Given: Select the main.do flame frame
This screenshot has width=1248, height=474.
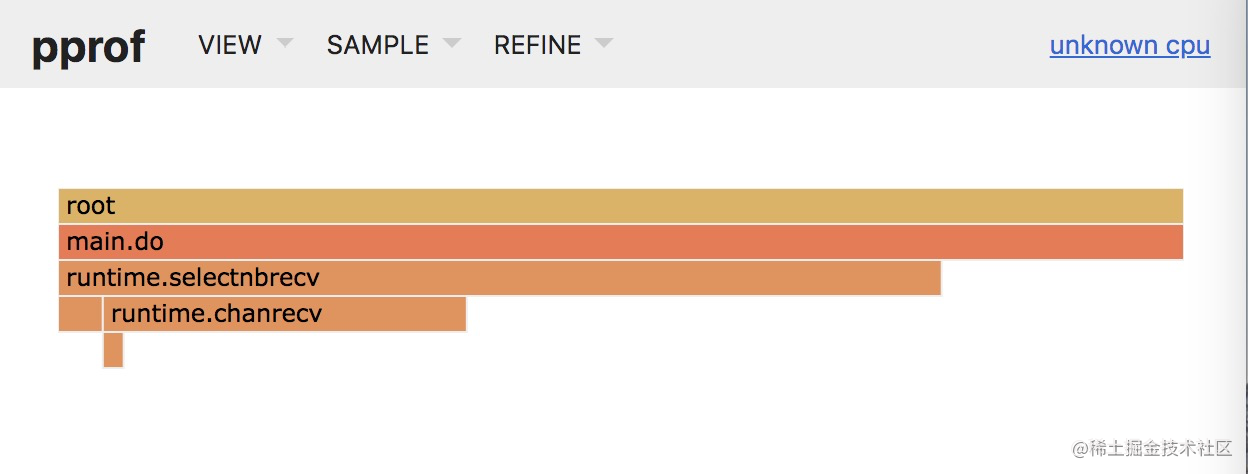Looking at the screenshot, I should click(621, 242).
